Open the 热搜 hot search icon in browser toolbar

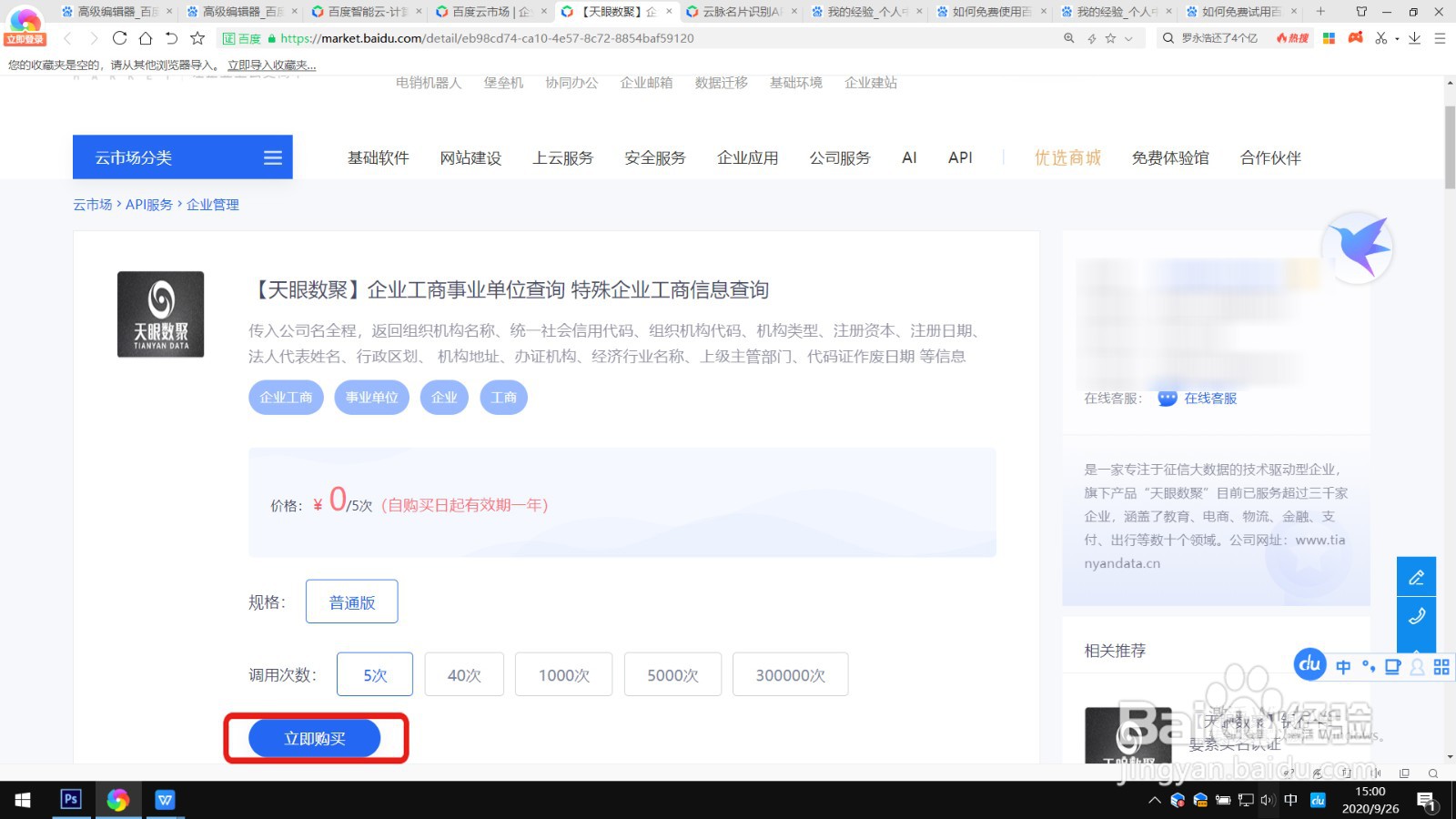(1291, 39)
